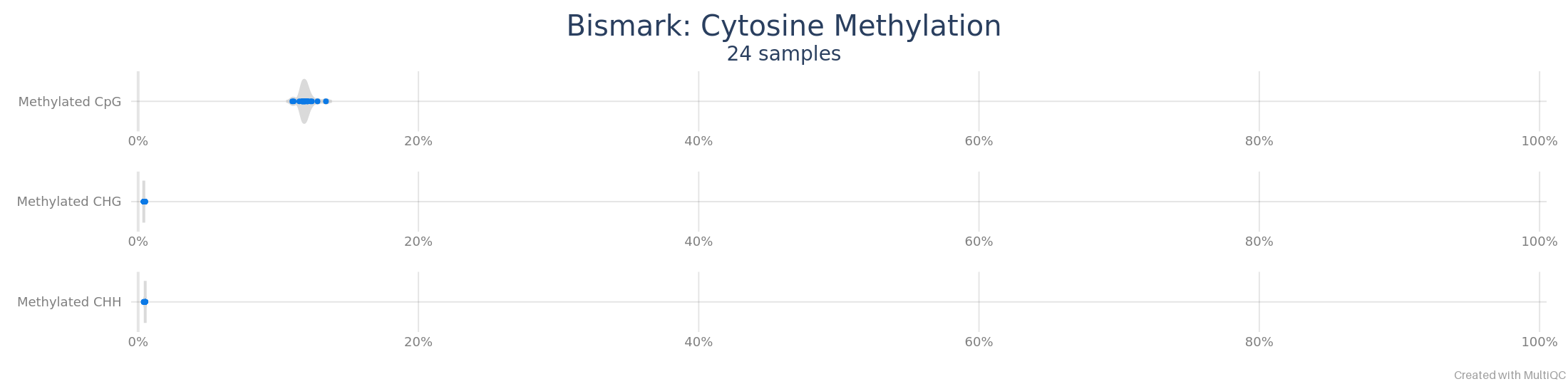
Task: Select the Methylated CHG row label
Action: tap(69, 202)
